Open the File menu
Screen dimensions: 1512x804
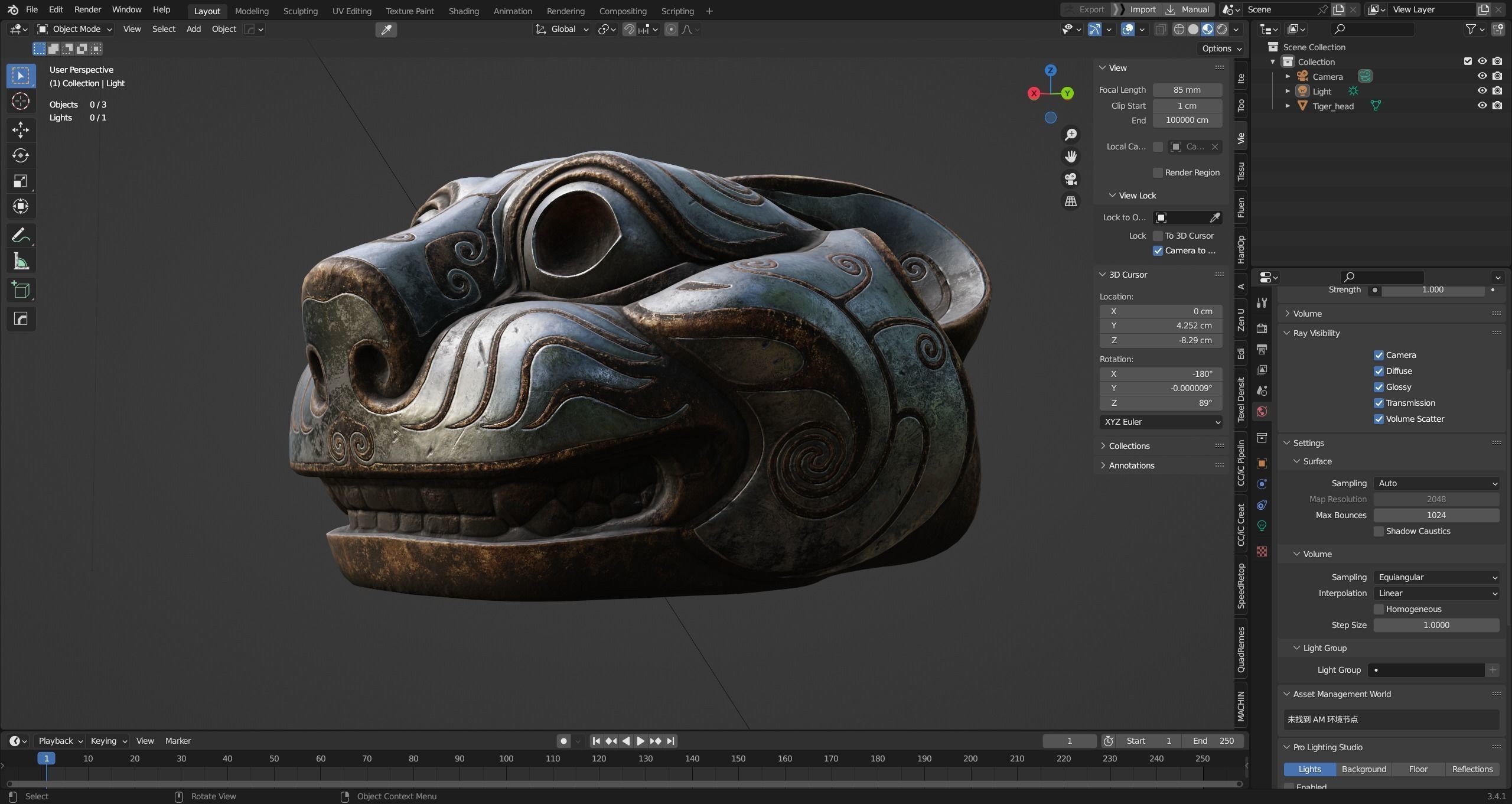(x=32, y=9)
